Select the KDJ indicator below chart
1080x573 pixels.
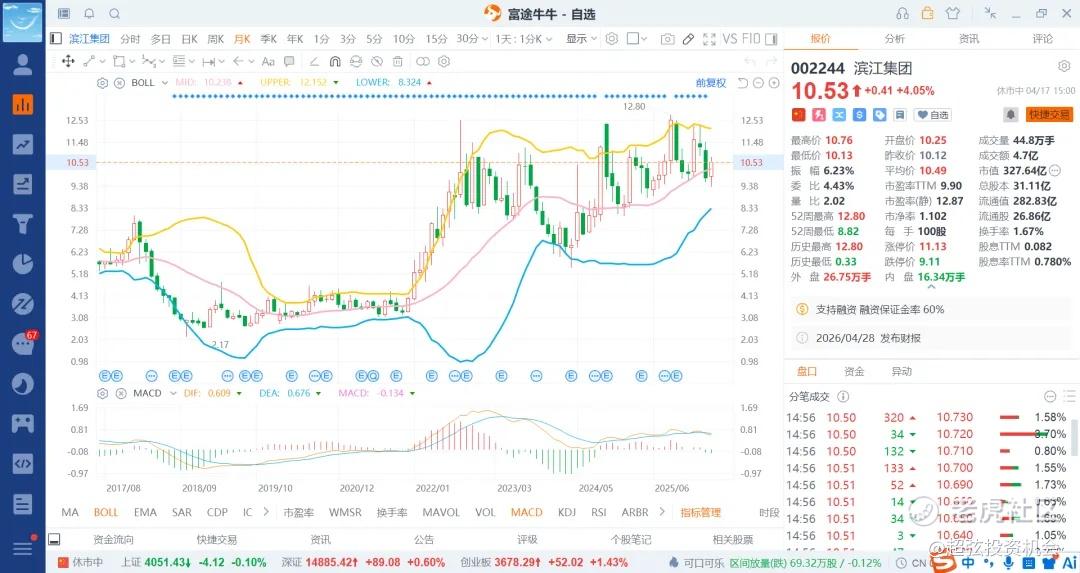(565, 512)
